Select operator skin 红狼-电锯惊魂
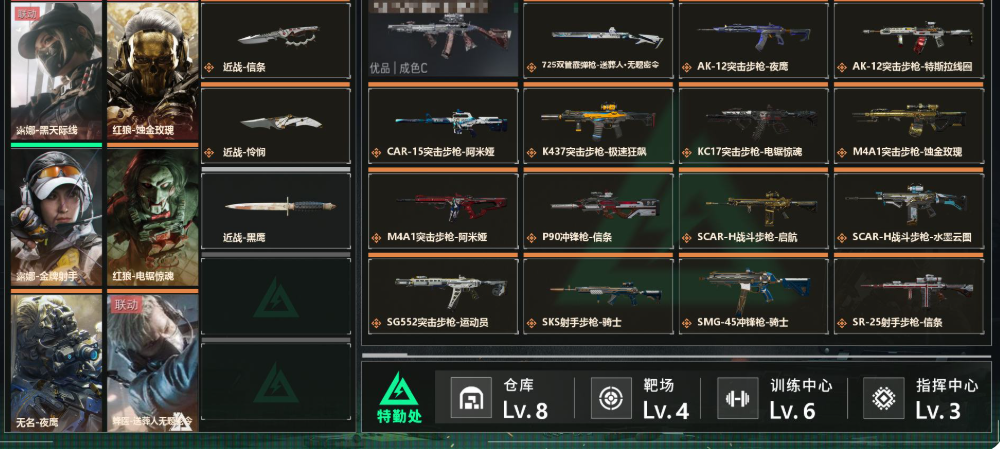The height and width of the screenshot is (449, 1000). pos(152,217)
